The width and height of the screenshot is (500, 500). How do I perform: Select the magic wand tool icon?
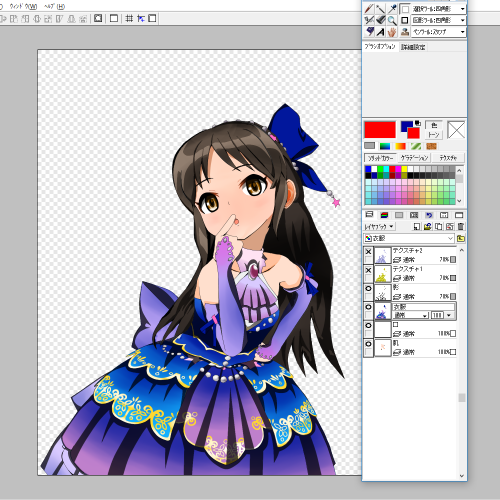point(380,9)
